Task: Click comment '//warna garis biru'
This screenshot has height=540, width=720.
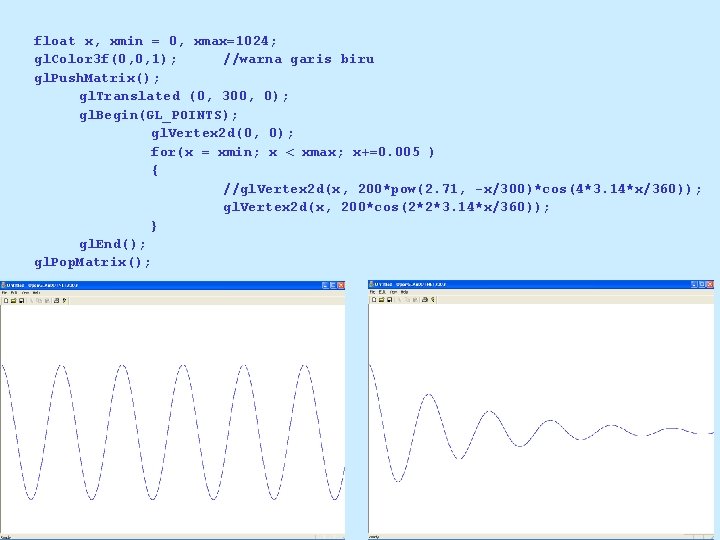Action: [299, 59]
